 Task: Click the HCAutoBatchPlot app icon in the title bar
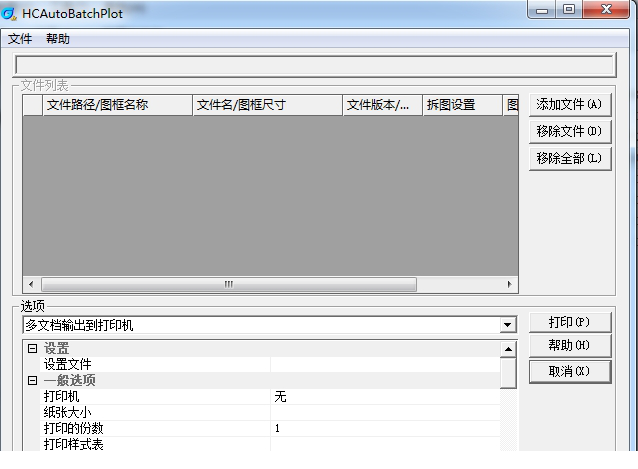pos(9,13)
